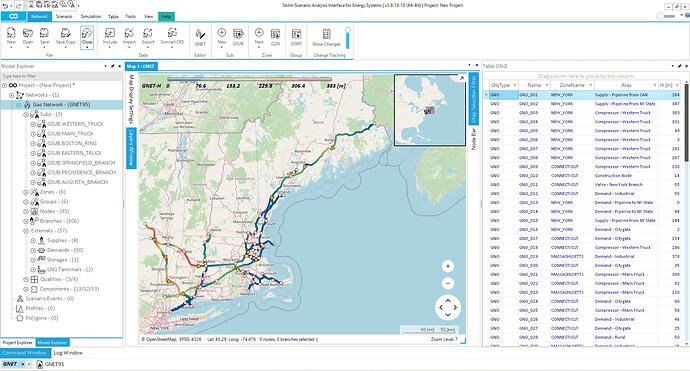This screenshot has height=371, width=690.
Task: Pin the Model Explorer panel
Action: pos(112,66)
